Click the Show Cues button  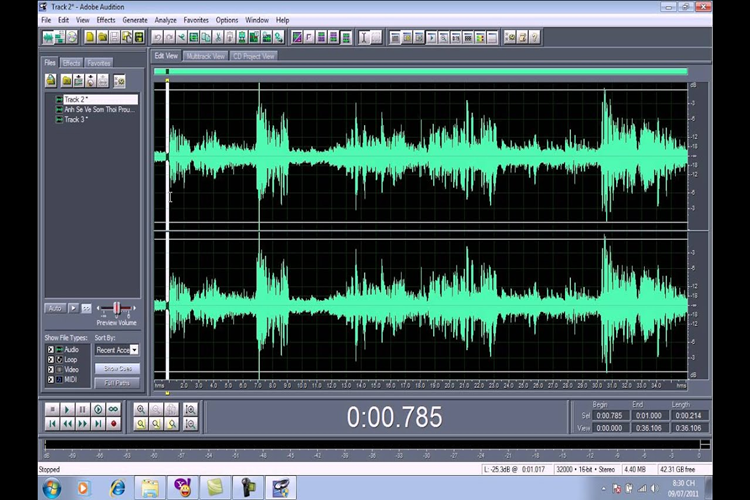(117, 369)
